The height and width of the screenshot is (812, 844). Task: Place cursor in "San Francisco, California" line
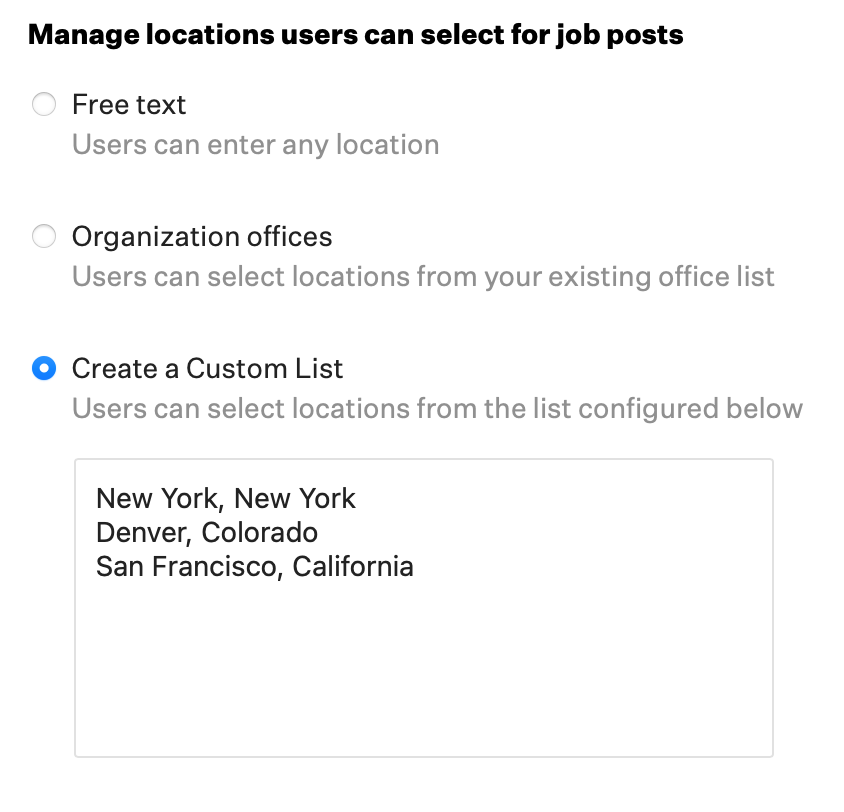[254, 567]
